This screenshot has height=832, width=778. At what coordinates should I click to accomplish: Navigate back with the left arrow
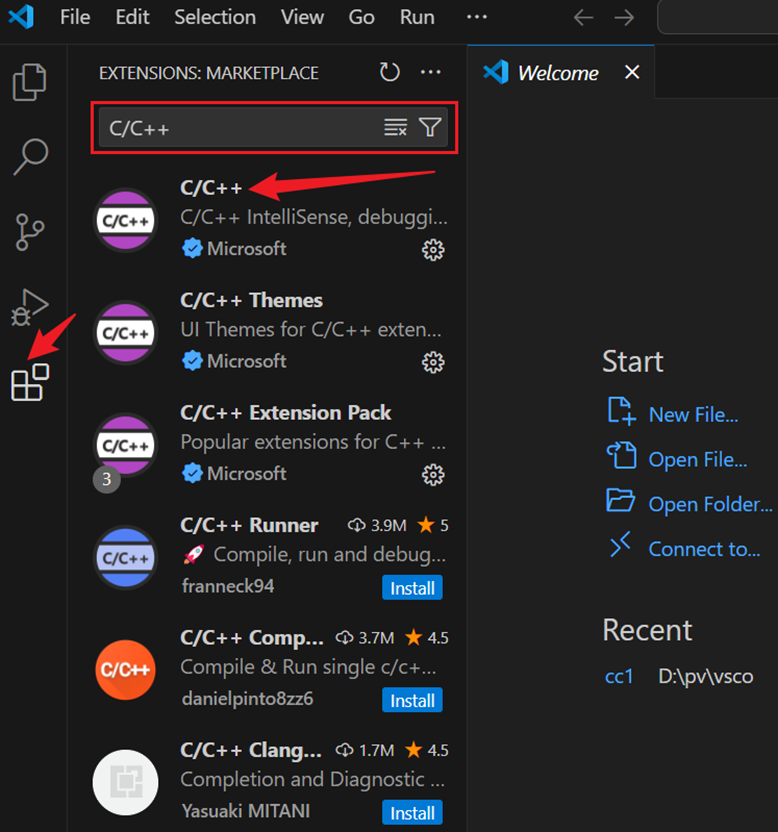point(583,18)
